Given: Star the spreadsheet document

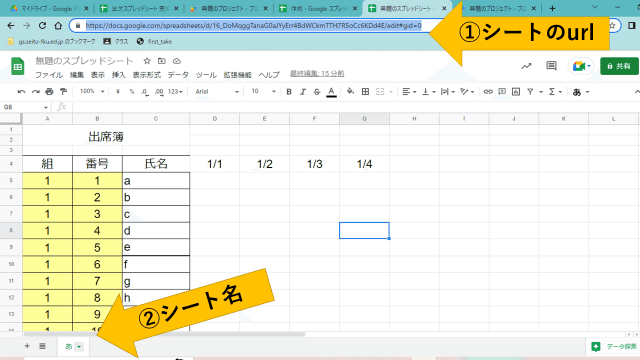Looking at the screenshot, I should click(147, 61).
